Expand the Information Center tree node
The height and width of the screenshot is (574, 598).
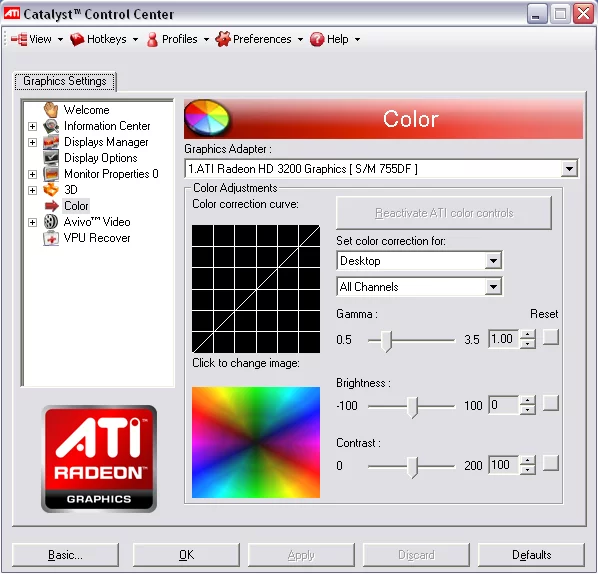32,126
